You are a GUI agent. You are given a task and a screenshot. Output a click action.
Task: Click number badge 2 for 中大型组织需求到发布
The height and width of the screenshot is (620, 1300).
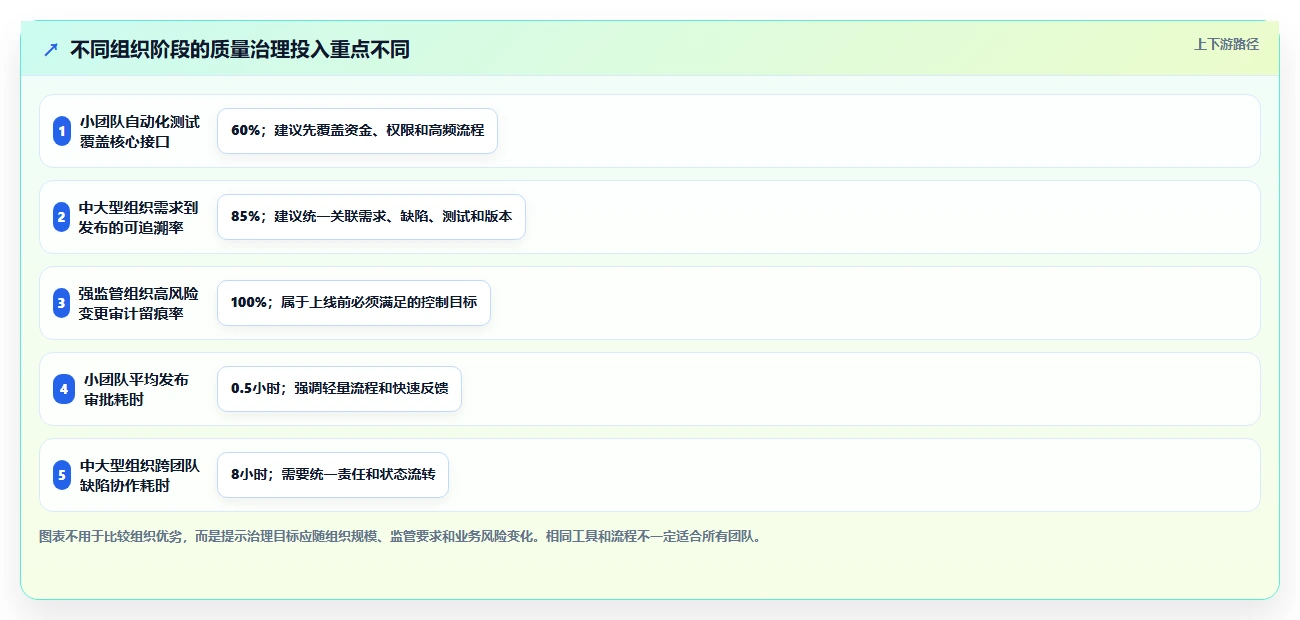(62, 217)
